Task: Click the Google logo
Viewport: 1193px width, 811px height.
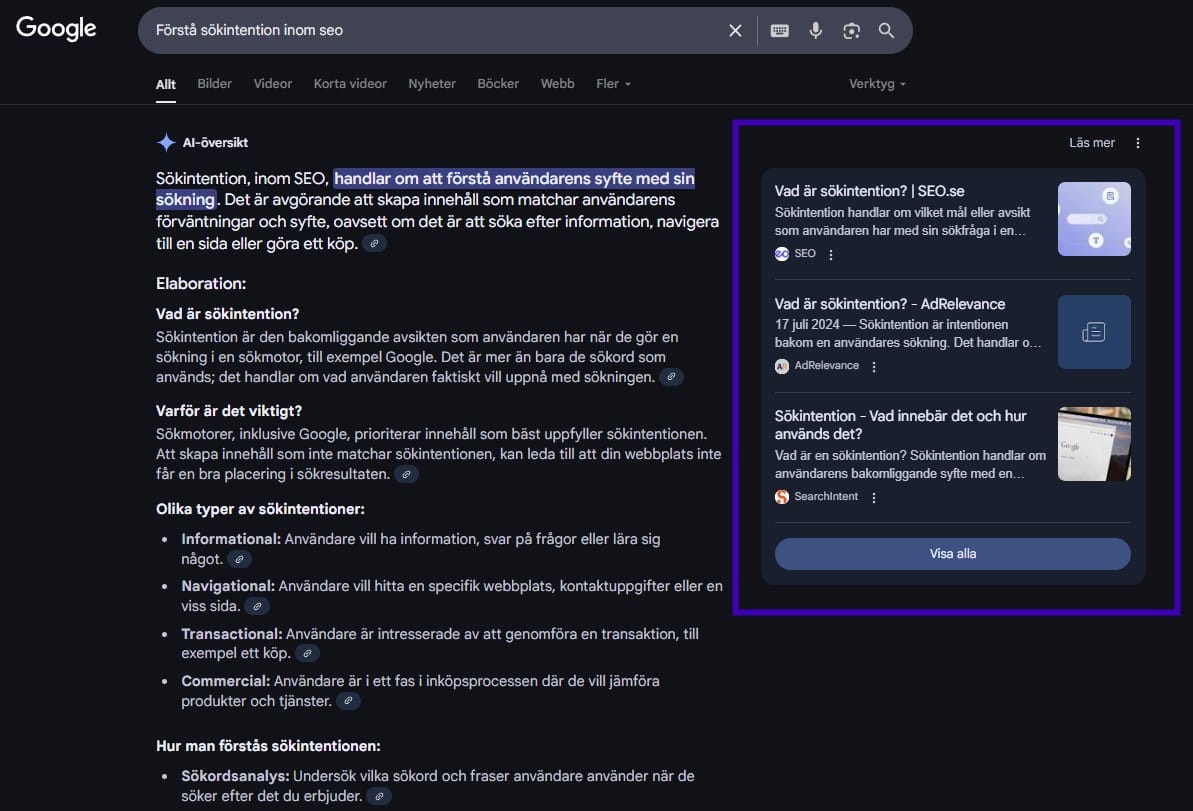Action: click(56, 29)
